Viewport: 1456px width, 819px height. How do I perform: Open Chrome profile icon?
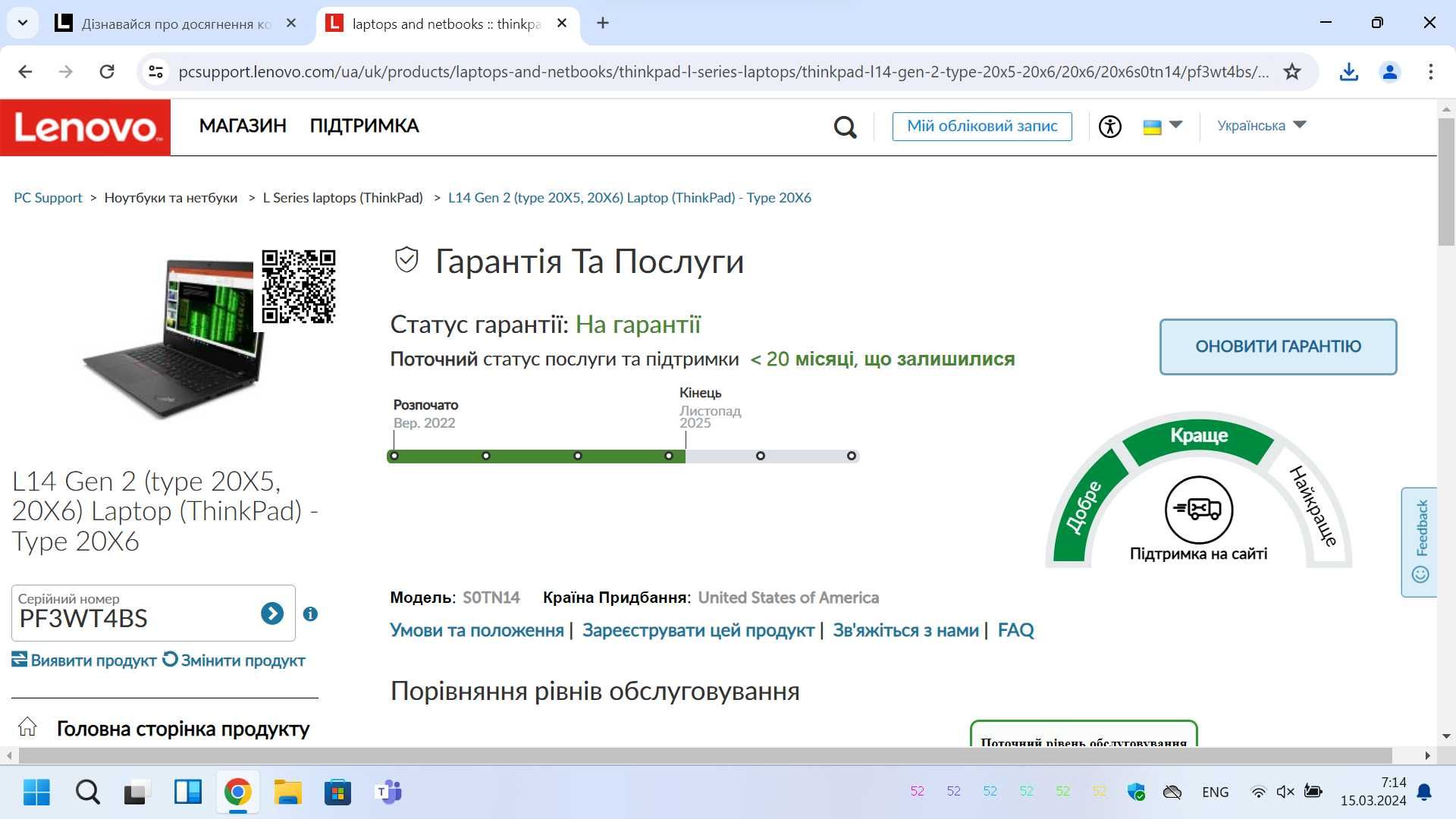[x=1389, y=72]
